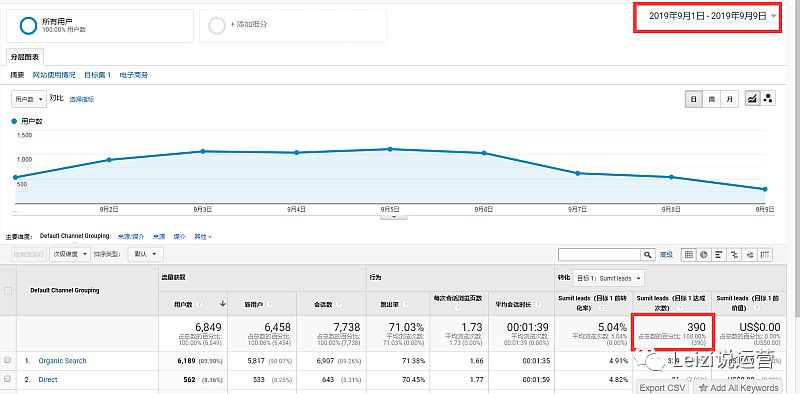Screen dimensions: 800x394
Task: Click the Export CSV button
Action: [662, 387]
